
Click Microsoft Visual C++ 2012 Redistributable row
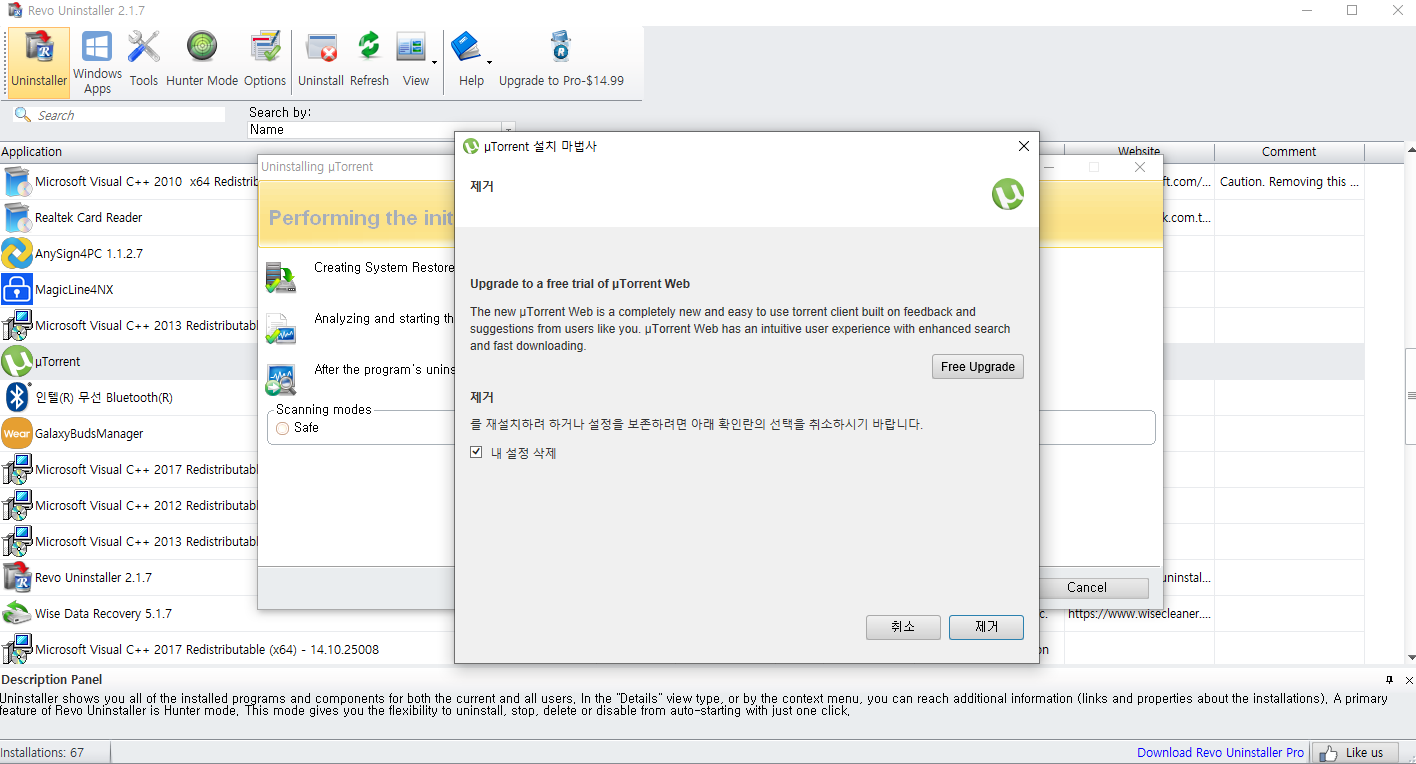pyautogui.click(x=130, y=505)
